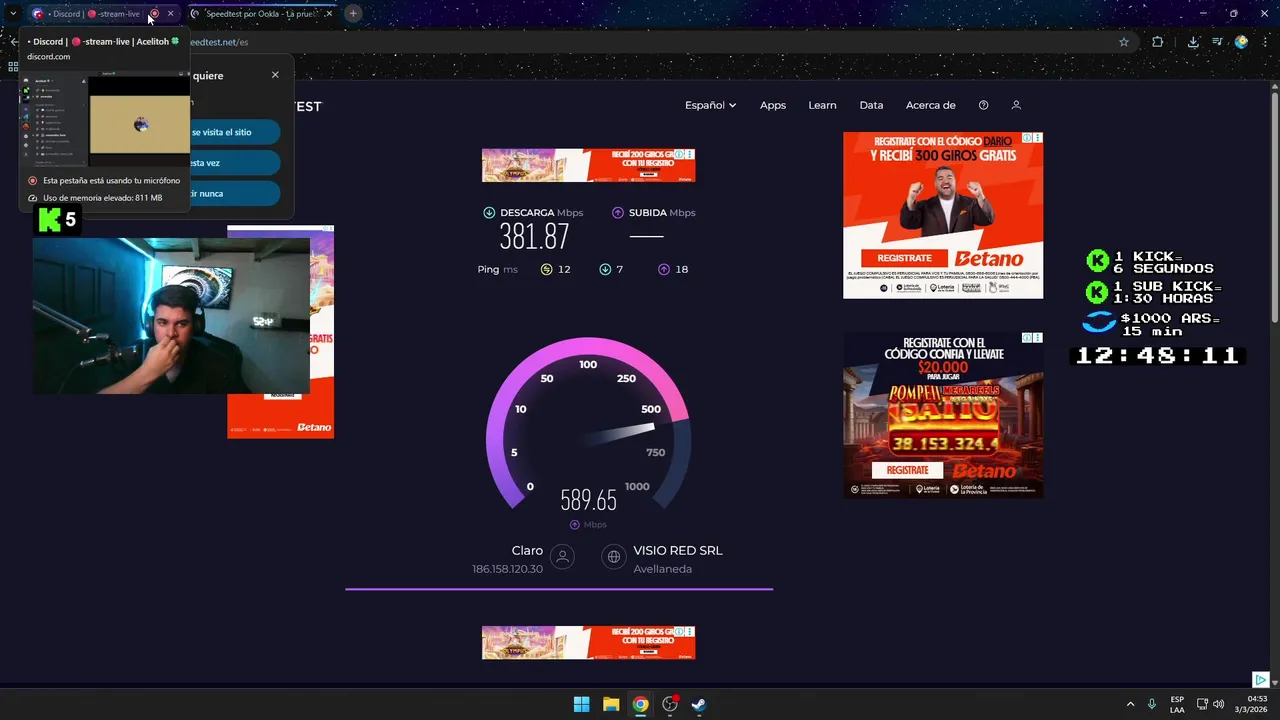Image resolution: width=1280 pixels, height=720 pixels.
Task: Click the upload ping icon showing 18
Action: point(664,269)
